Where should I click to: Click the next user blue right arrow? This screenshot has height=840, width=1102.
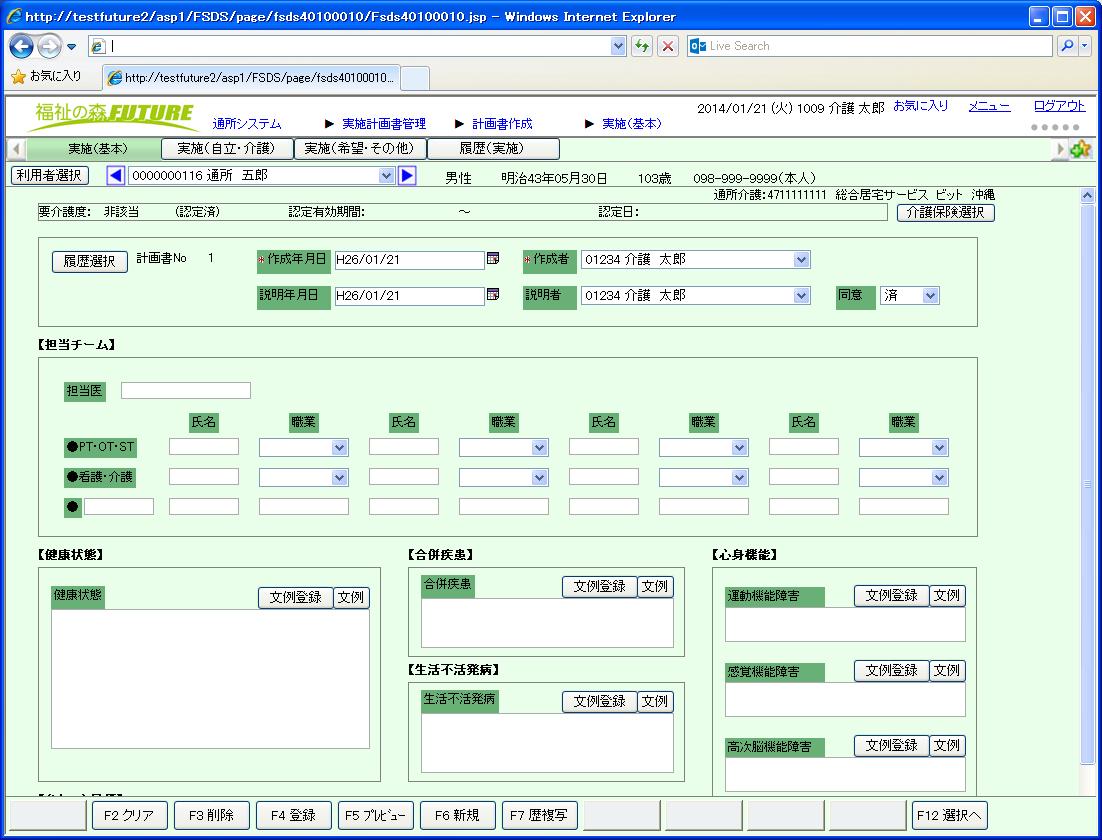point(407,175)
